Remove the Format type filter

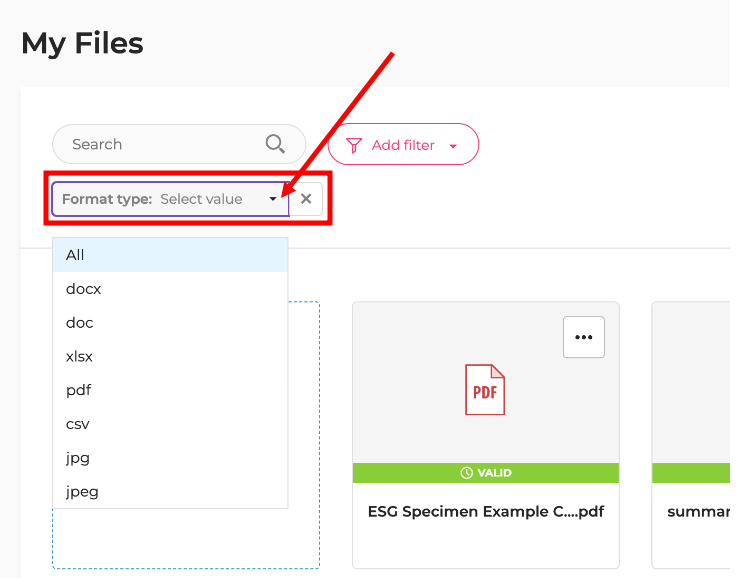(306, 199)
